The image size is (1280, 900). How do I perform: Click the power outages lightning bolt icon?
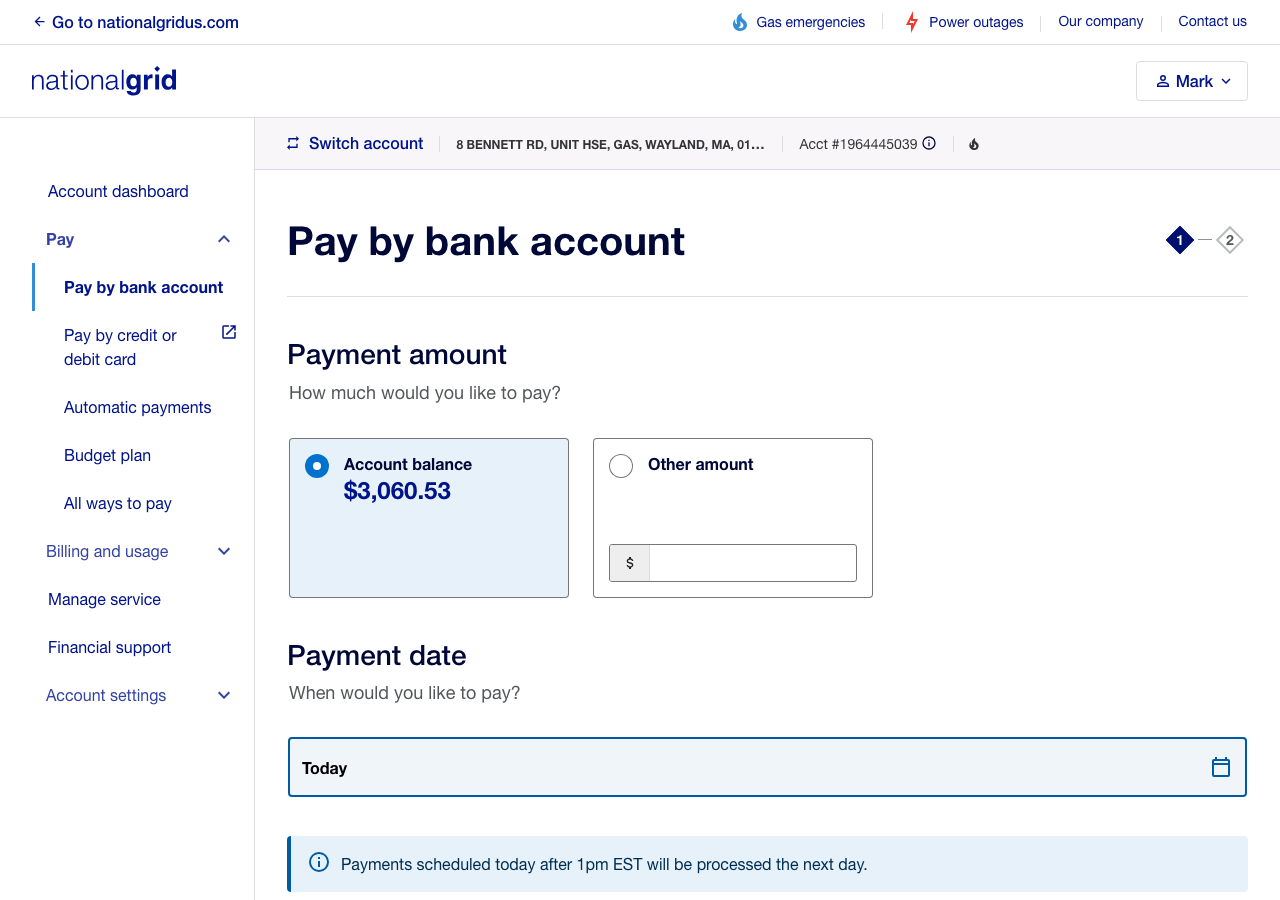tap(911, 22)
